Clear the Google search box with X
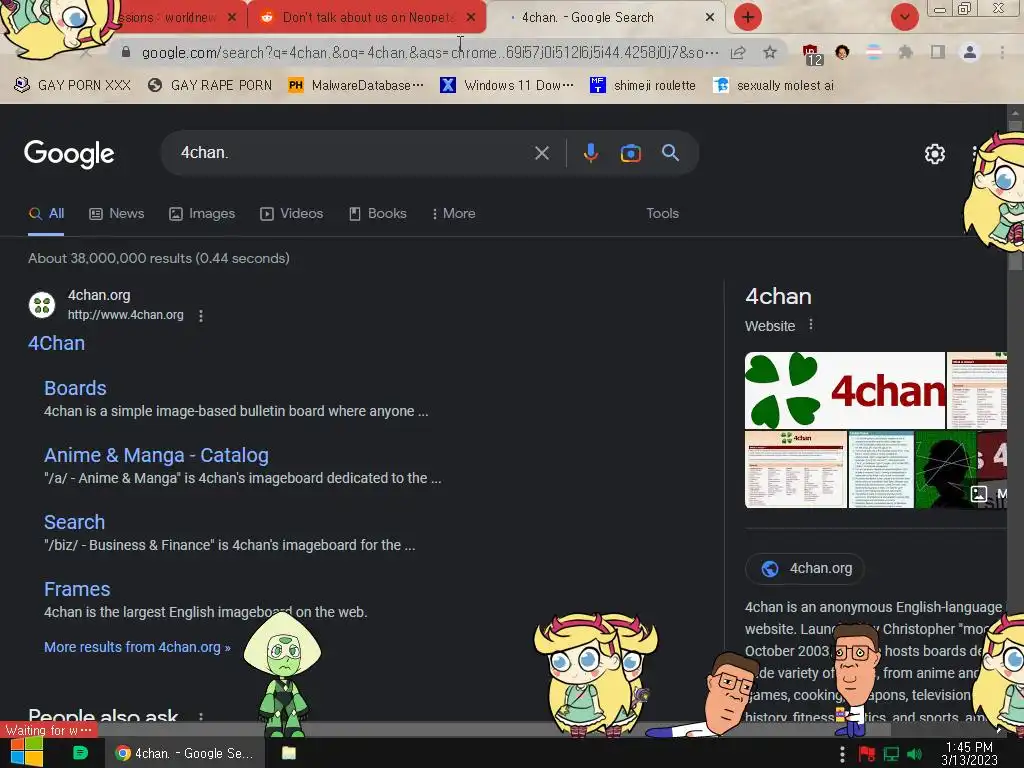This screenshot has width=1024, height=768. pos(541,153)
